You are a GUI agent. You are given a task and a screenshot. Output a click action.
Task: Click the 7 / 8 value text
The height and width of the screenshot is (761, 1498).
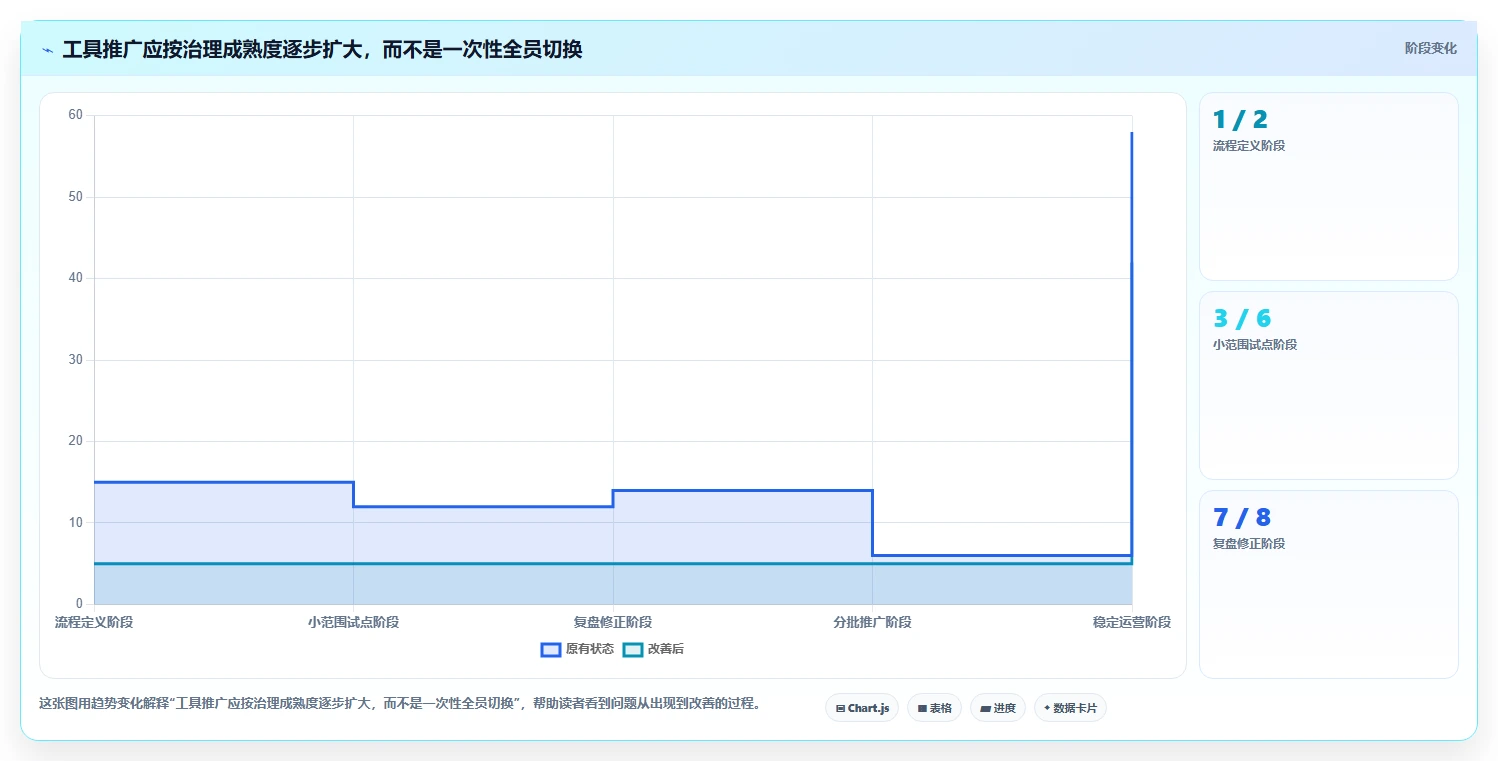pyautogui.click(x=1242, y=518)
